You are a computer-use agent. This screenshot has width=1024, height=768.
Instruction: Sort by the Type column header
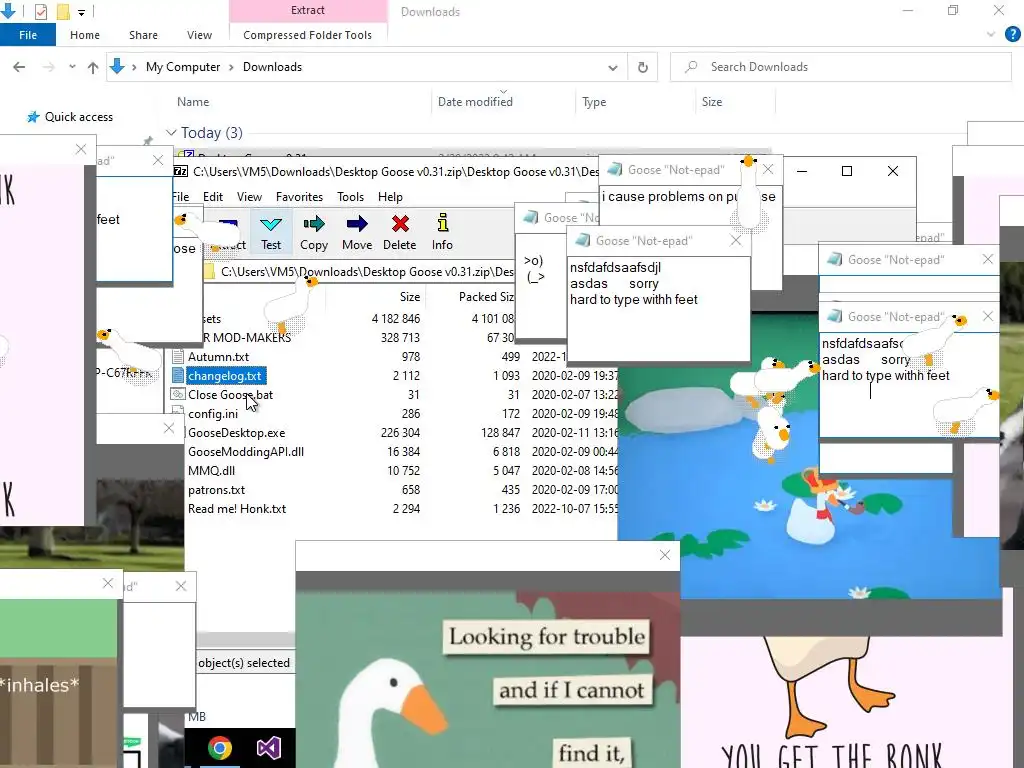(x=594, y=102)
